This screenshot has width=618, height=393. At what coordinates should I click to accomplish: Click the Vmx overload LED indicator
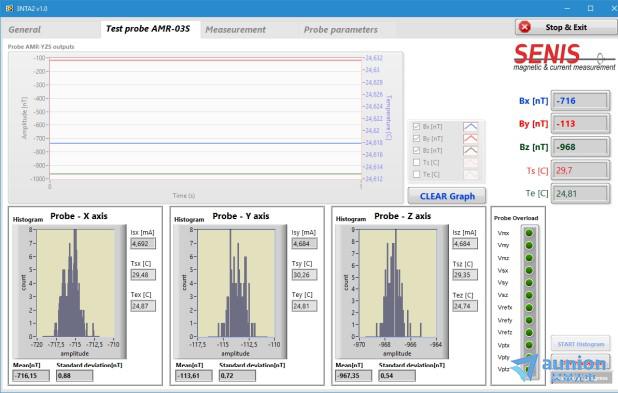529,233
